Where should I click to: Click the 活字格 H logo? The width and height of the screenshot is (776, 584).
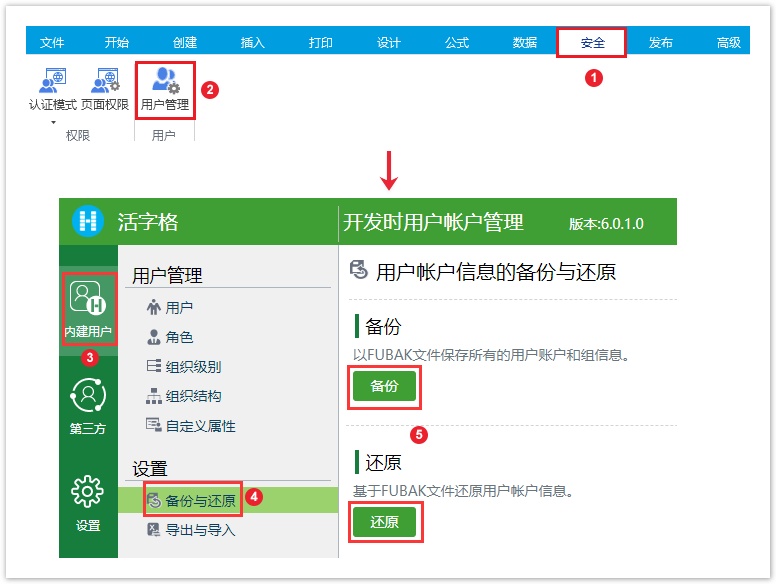[88, 221]
